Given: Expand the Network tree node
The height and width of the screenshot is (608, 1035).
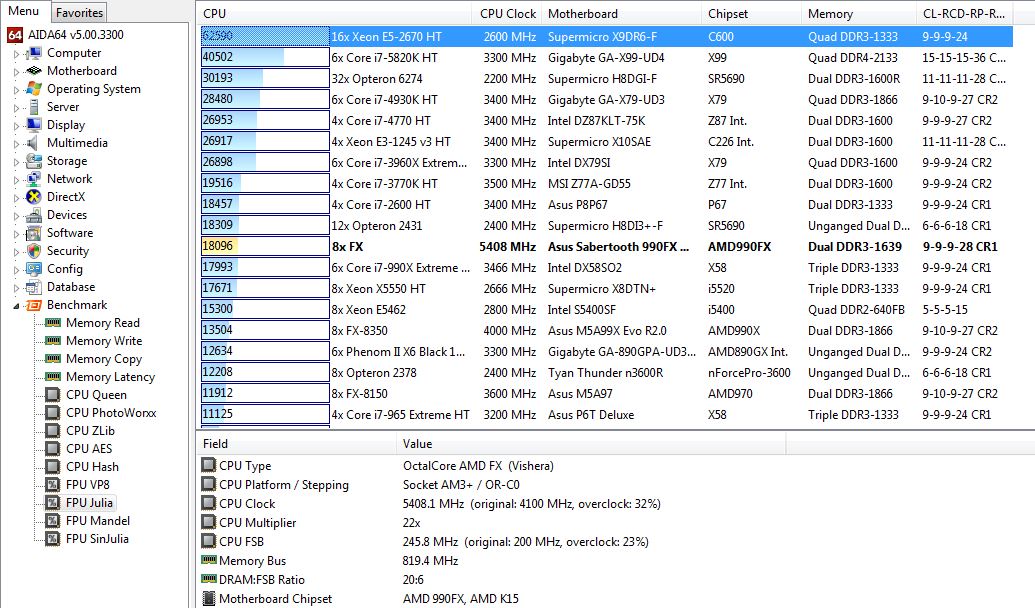Looking at the screenshot, I should click(17, 180).
